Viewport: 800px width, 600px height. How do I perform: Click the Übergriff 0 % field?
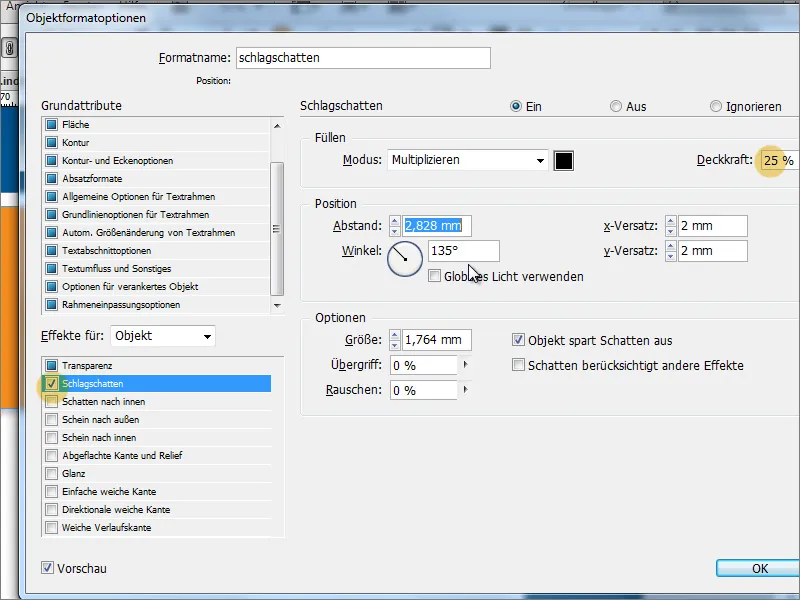tap(423, 365)
